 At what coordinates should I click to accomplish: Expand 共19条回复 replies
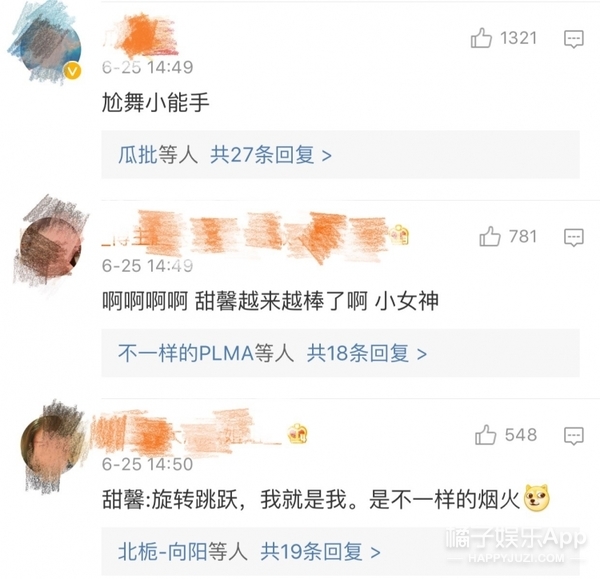[320, 551]
